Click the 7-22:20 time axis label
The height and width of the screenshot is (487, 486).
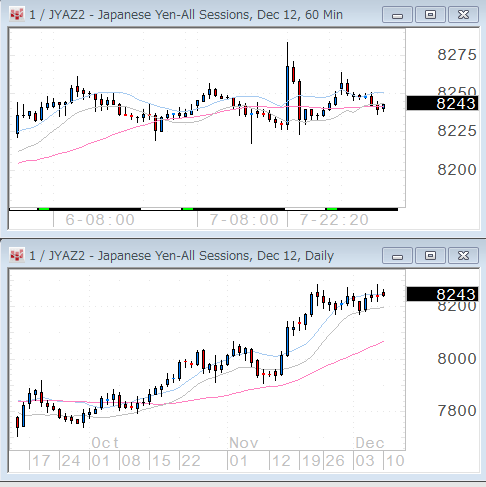334,220
